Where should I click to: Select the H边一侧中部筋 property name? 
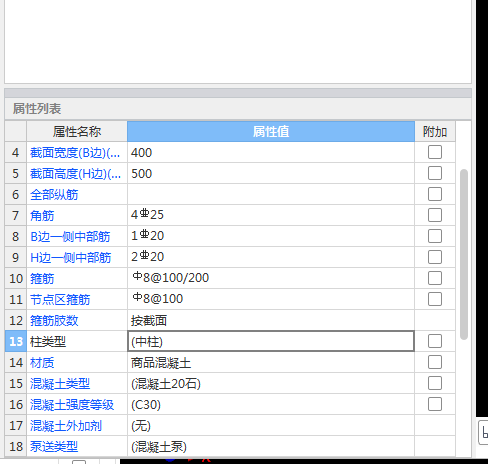click(x=77, y=257)
